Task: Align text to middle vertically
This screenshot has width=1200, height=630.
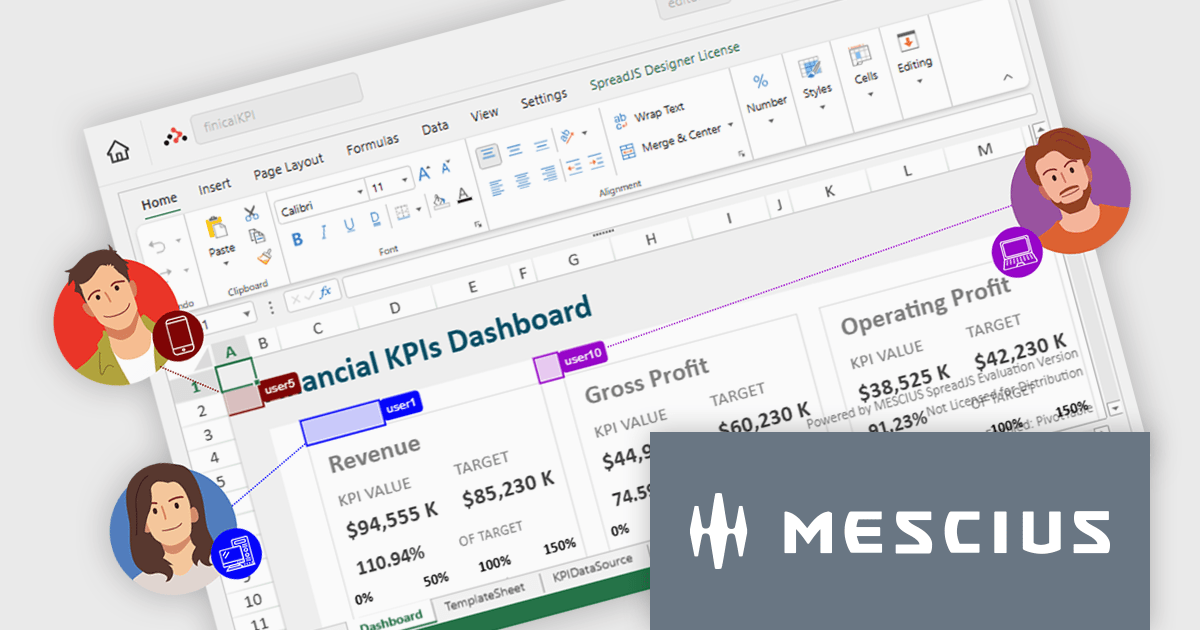Action: tap(514, 150)
